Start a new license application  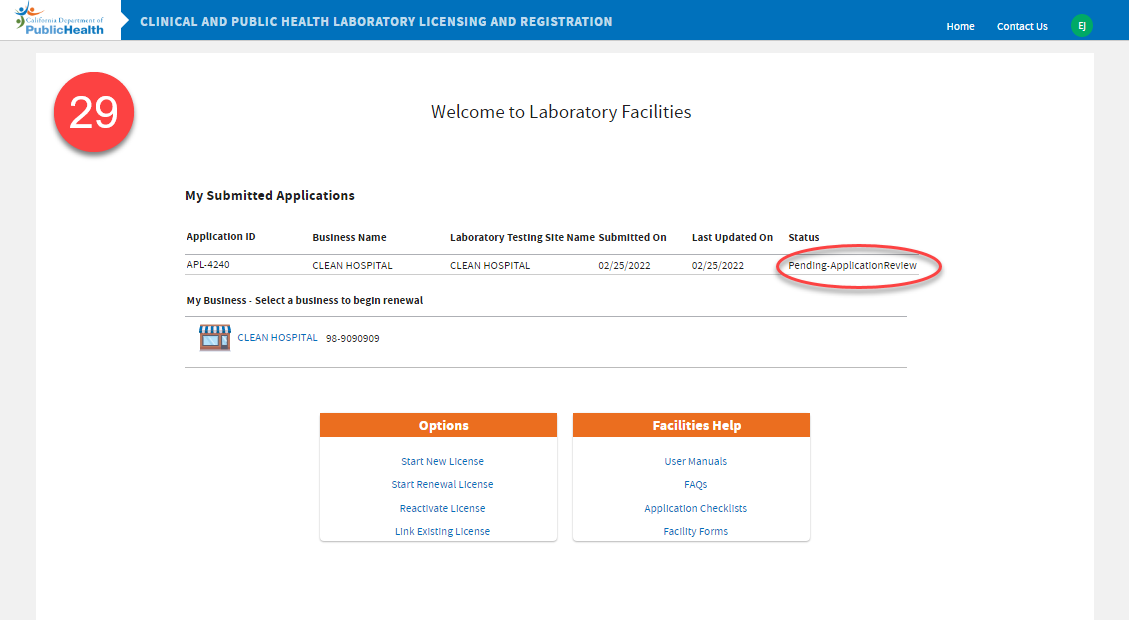(442, 462)
